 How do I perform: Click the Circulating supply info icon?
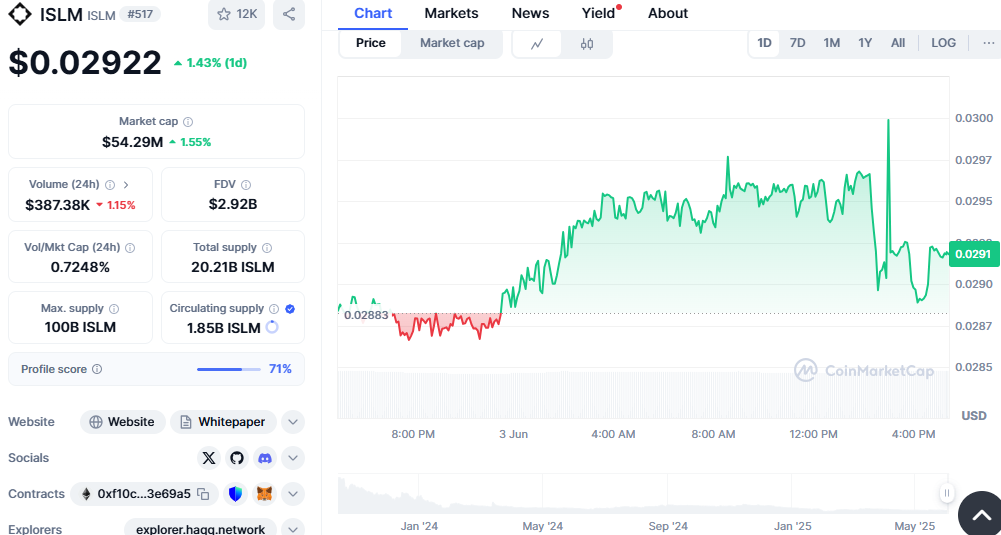pyautogui.click(x=274, y=308)
